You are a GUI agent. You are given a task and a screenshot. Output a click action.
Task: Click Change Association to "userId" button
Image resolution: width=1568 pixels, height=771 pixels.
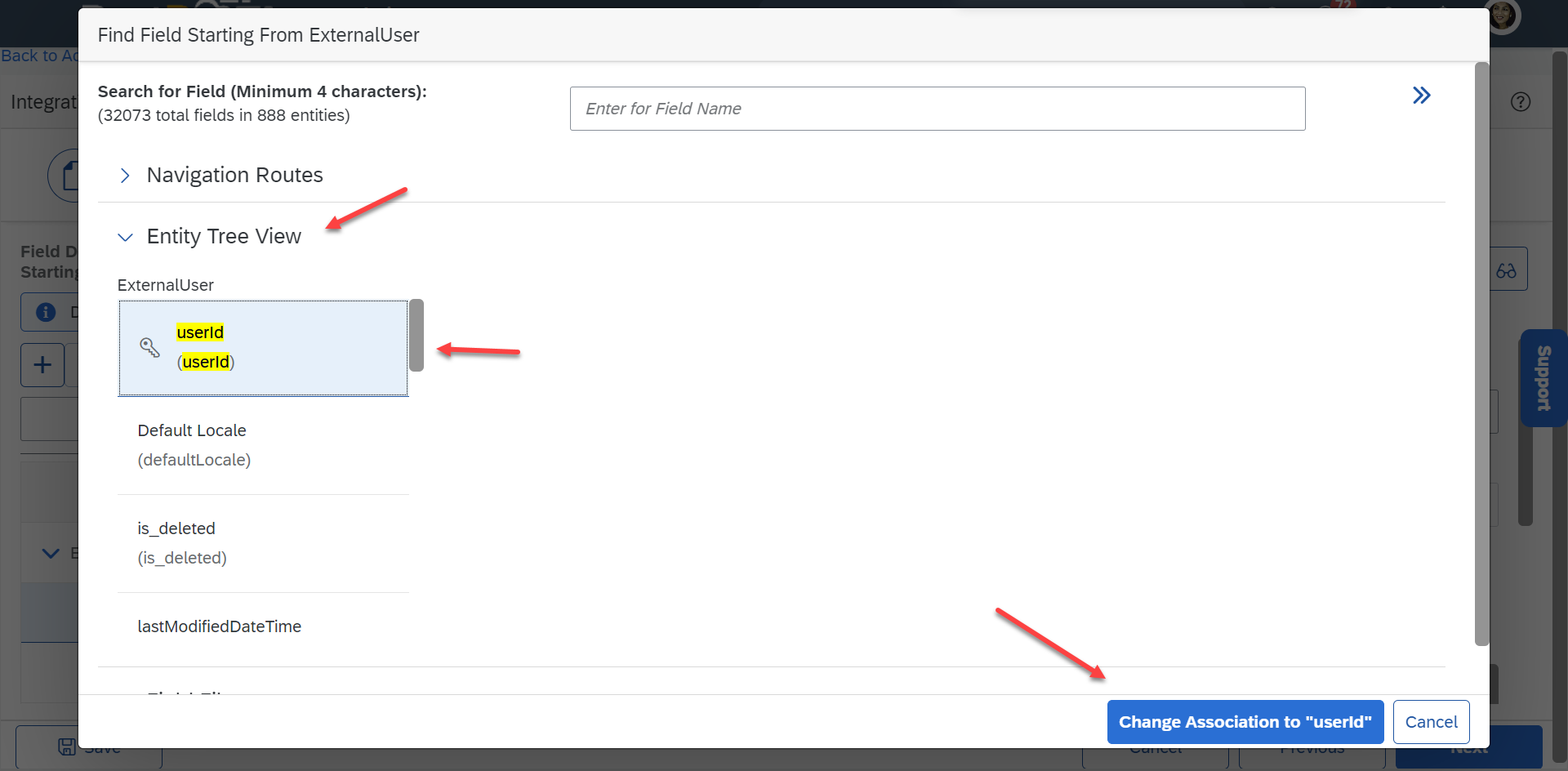point(1245,722)
